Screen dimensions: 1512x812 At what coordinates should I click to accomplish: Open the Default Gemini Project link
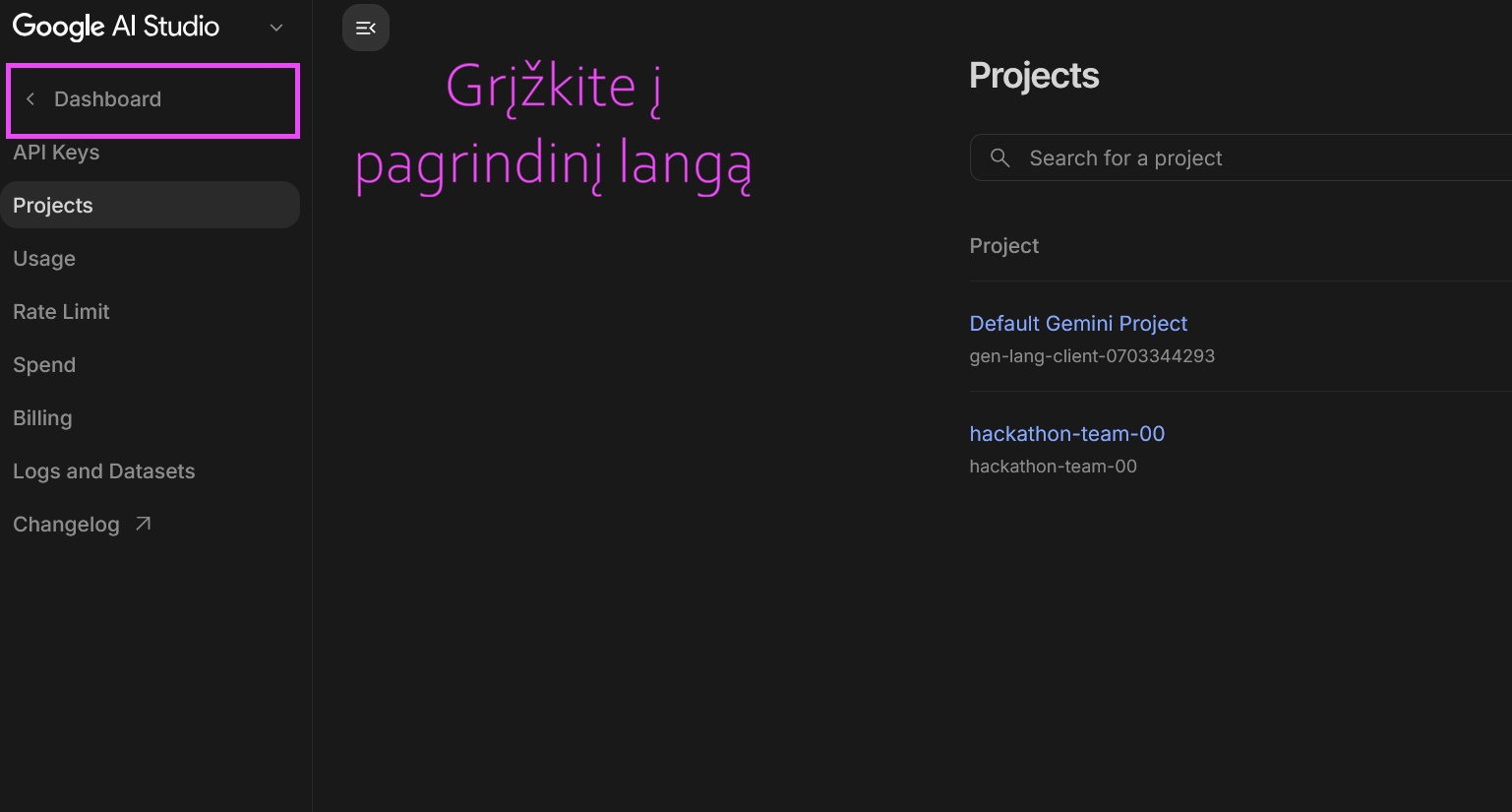[x=1078, y=324]
